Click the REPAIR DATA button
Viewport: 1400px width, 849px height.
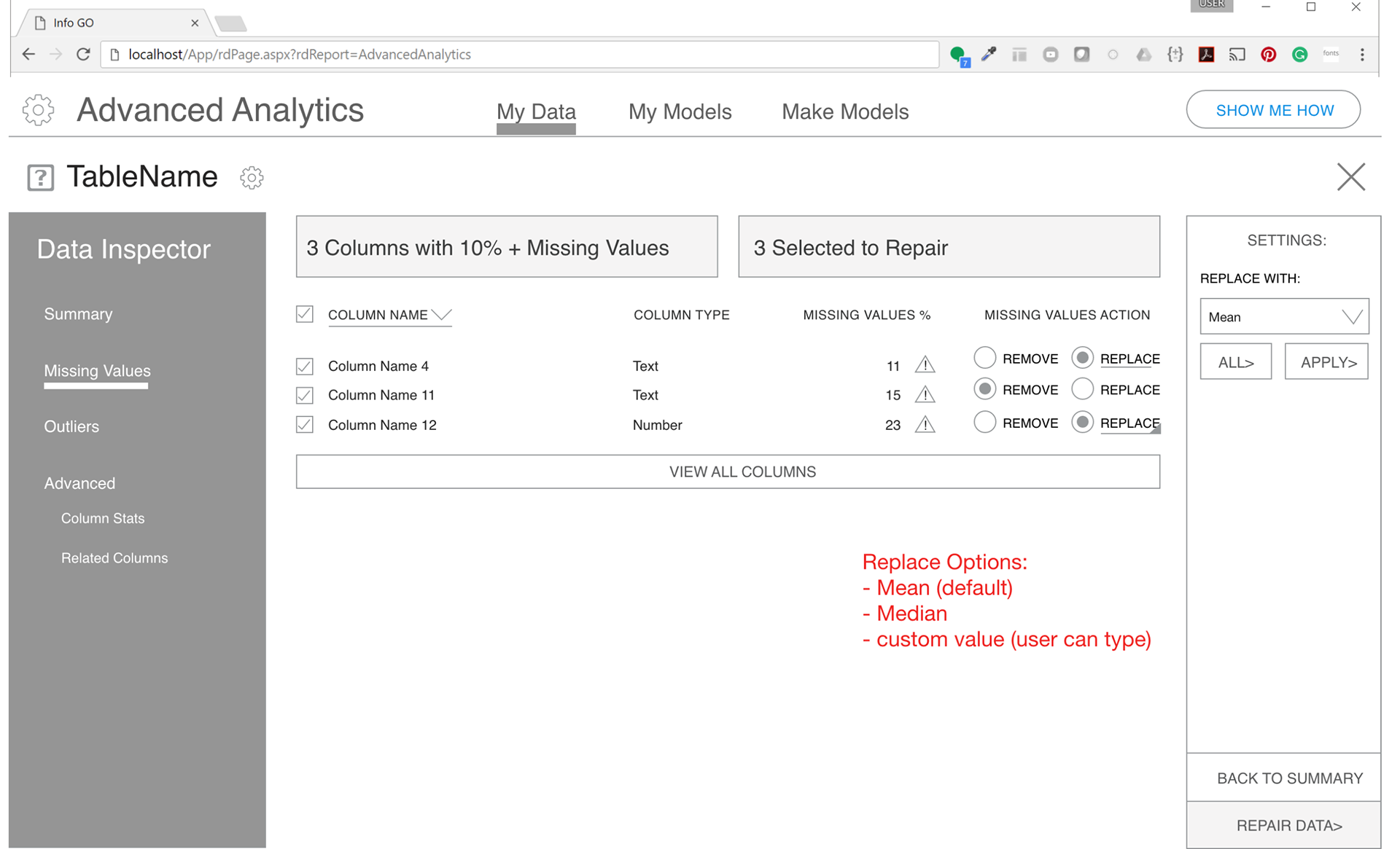(x=1288, y=825)
